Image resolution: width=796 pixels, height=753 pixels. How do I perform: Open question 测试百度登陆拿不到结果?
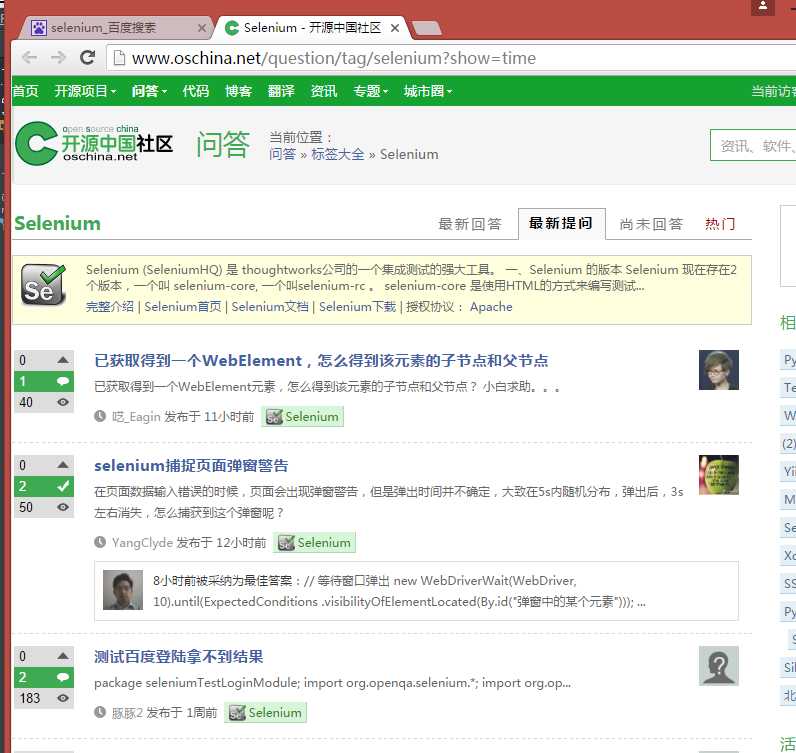coord(178,657)
